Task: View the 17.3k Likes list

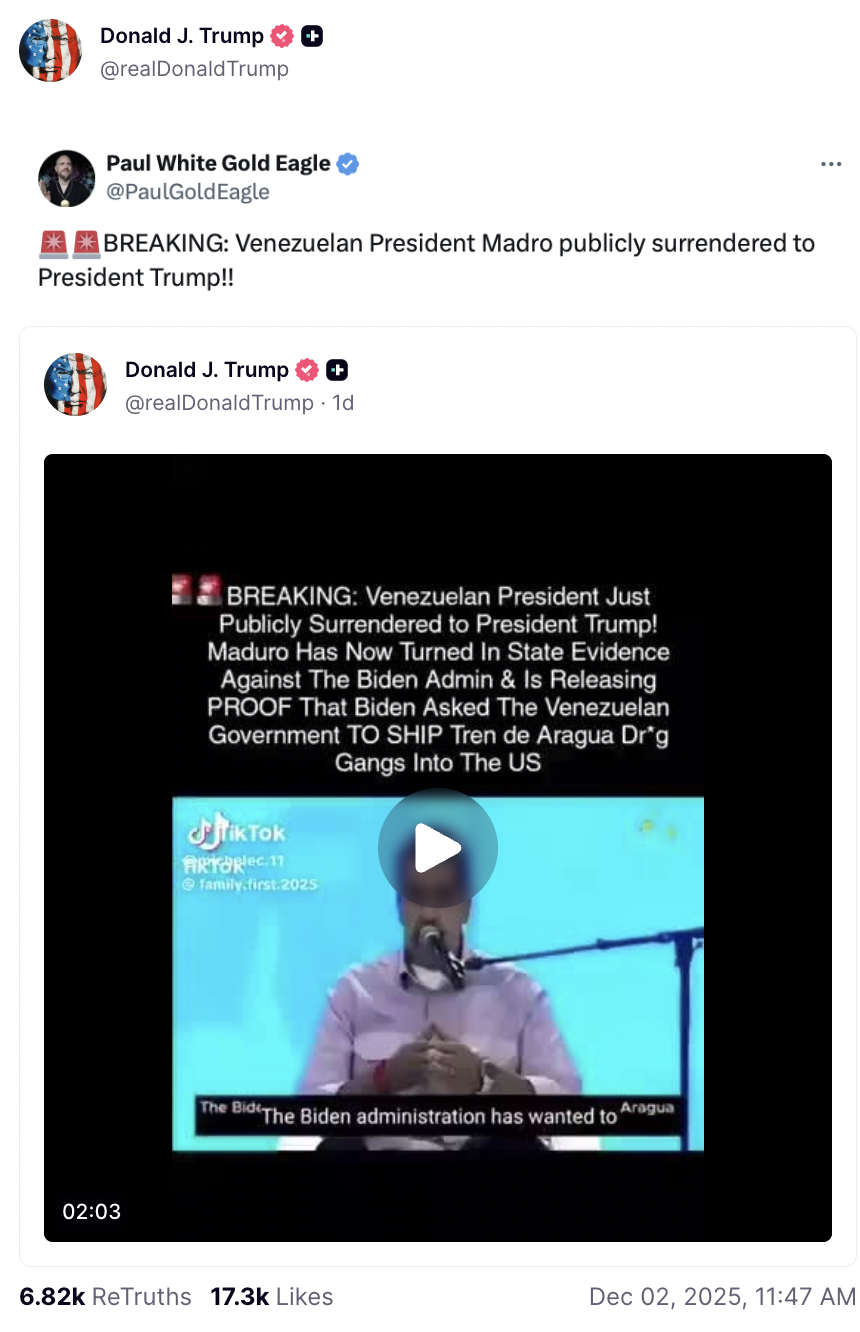Action: pos(271,1297)
